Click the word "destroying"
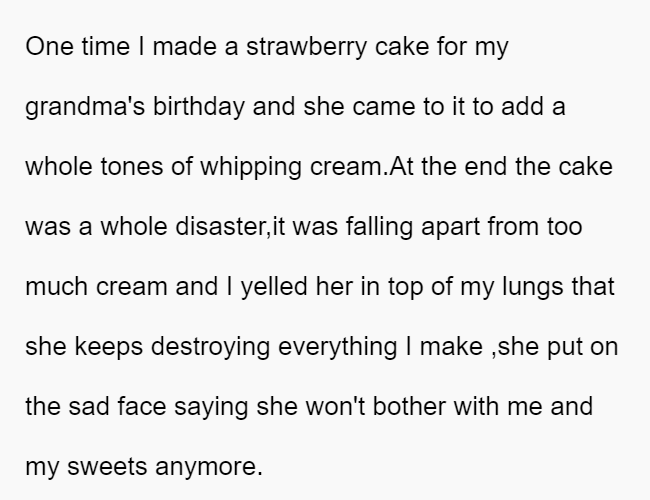 [x=210, y=347]
